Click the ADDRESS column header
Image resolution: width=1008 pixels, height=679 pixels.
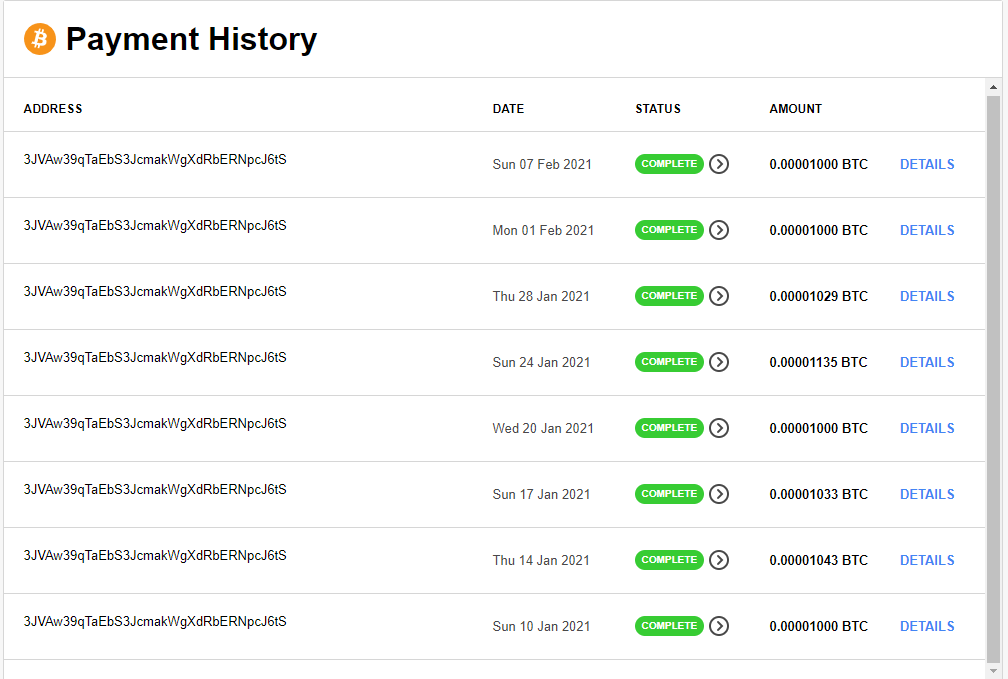click(53, 109)
